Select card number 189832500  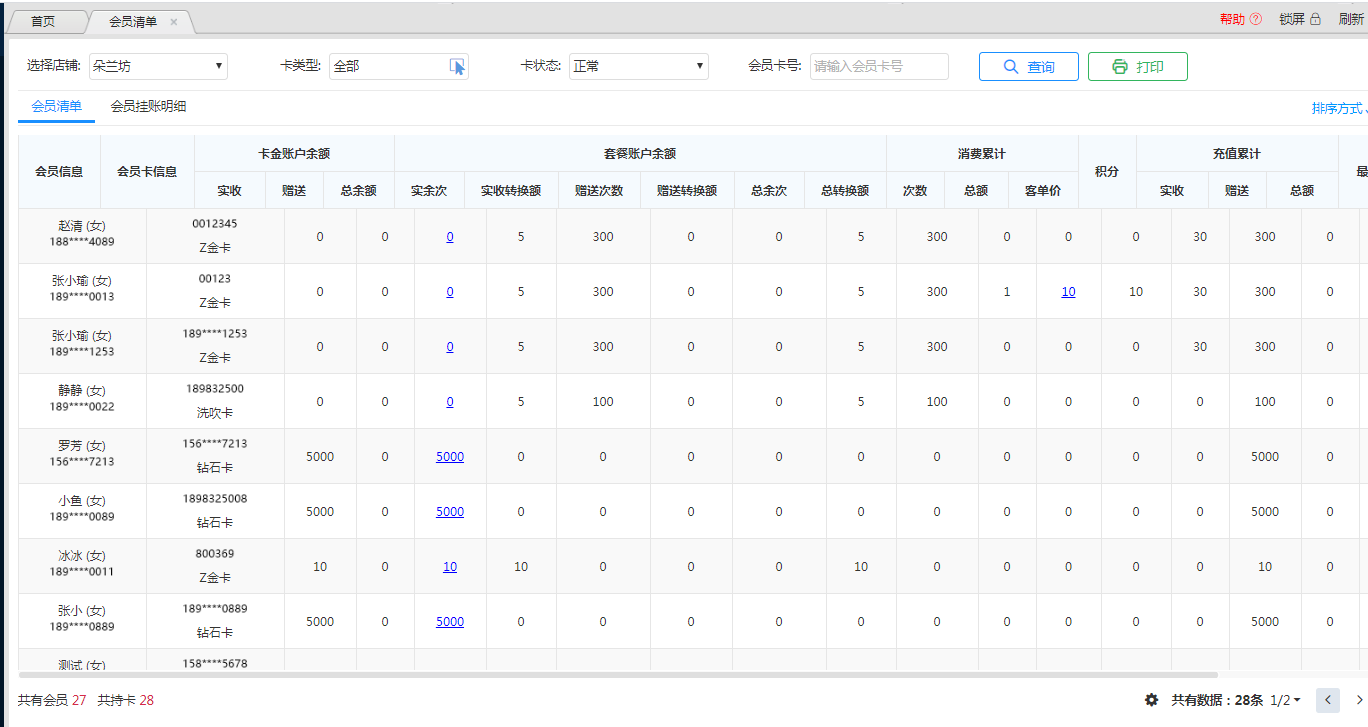[215, 389]
